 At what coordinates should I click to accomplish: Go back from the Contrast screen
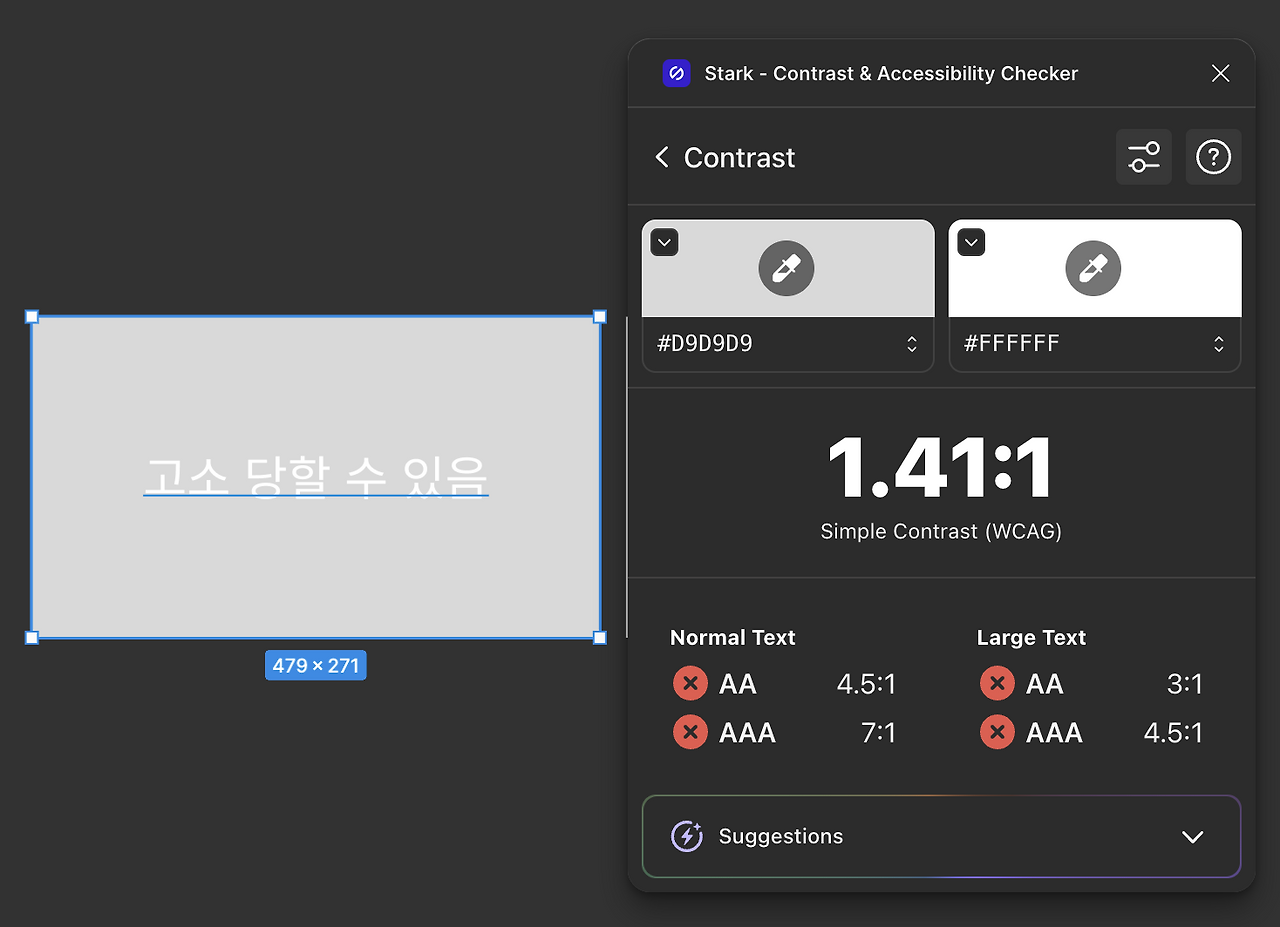click(x=661, y=157)
